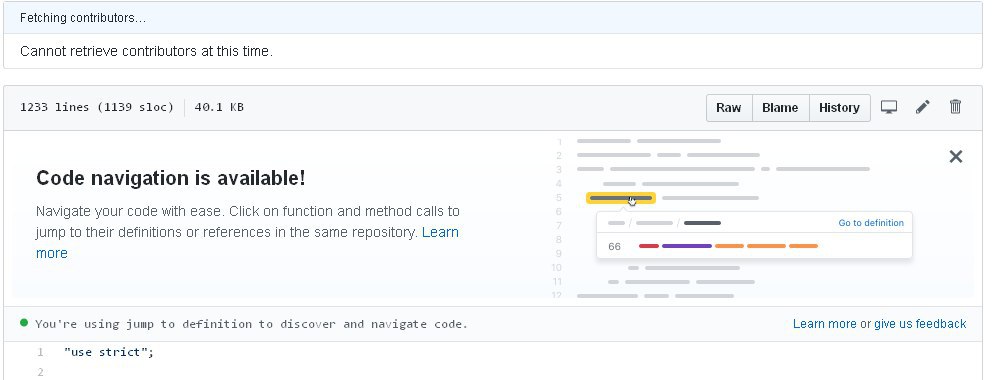Image resolution: width=1007 pixels, height=380 pixels.
Task: Open file in GitHub Desktop monitor icon
Action: pos(889,107)
